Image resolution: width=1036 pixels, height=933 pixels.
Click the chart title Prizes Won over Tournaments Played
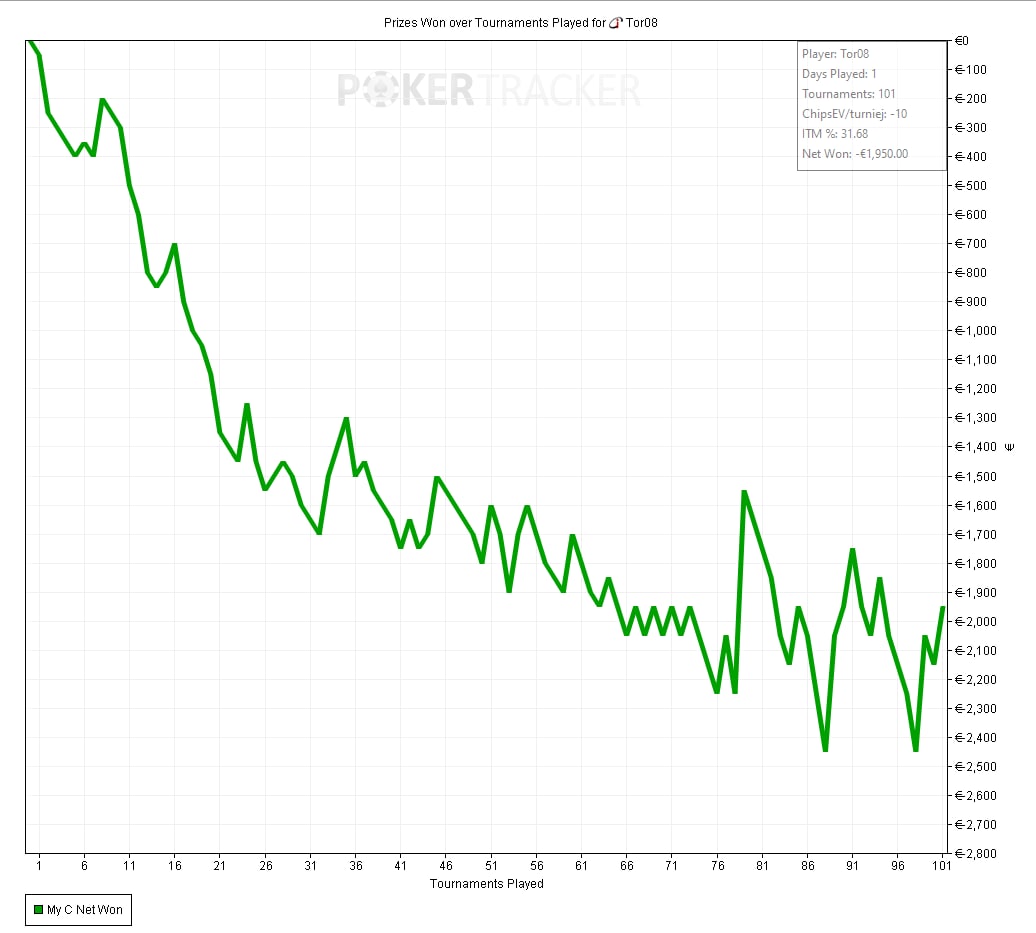coord(495,22)
